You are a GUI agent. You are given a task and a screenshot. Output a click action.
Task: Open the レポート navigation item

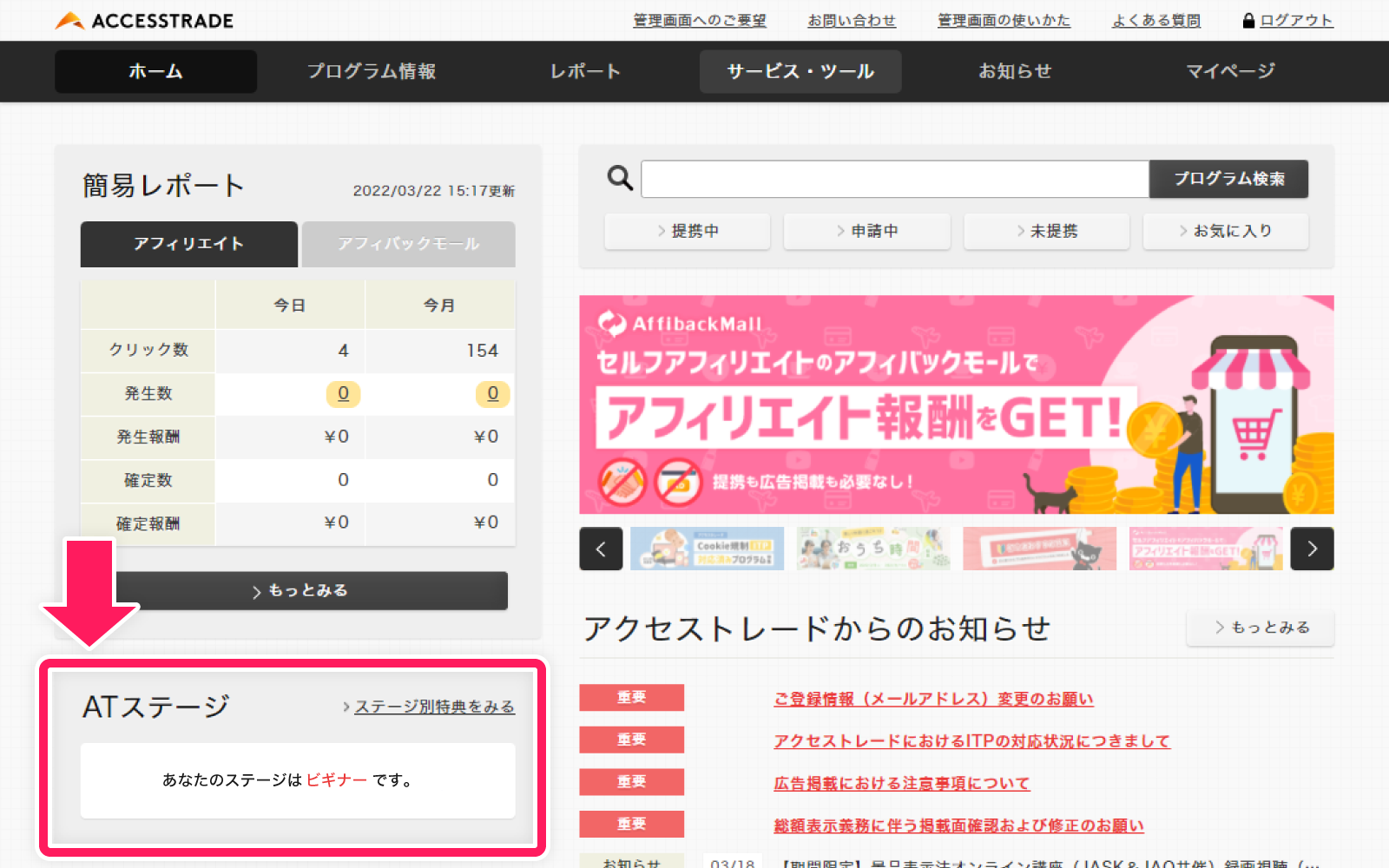point(586,71)
